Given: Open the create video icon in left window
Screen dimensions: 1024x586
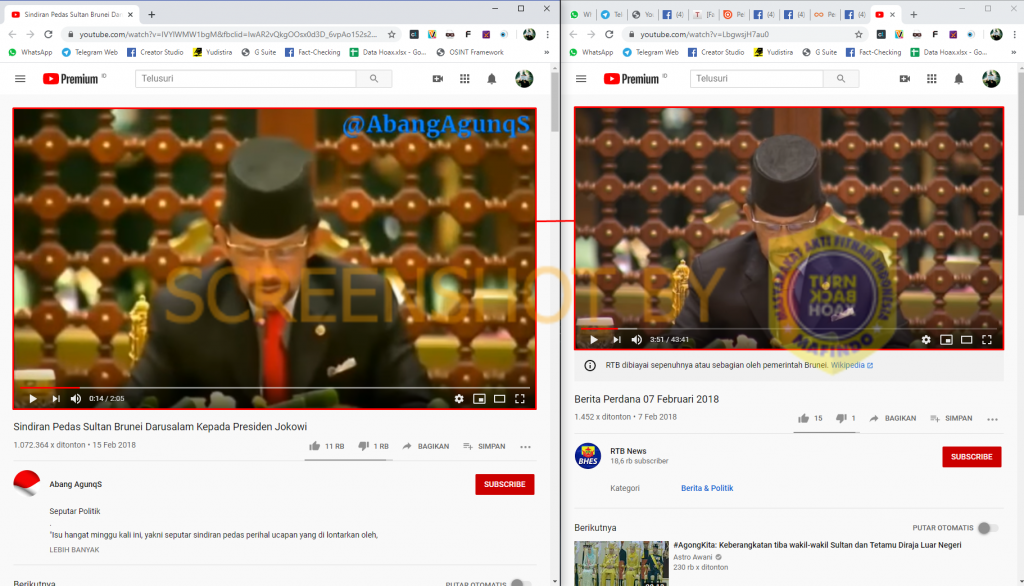Looking at the screenshot, I should tap(438, 78).
